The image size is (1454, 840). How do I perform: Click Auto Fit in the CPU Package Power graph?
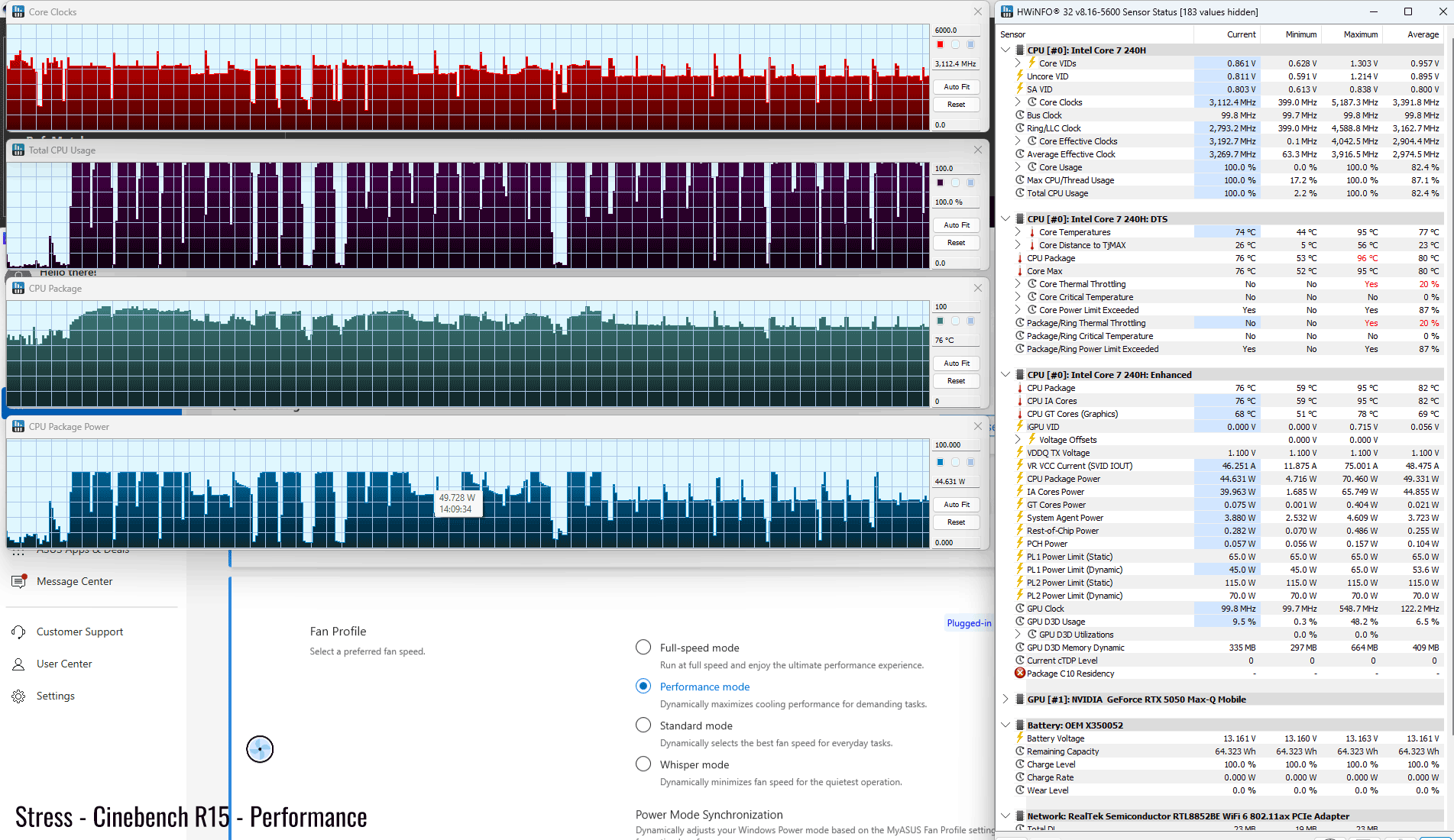pyautogui.click(x=957, y=505)
